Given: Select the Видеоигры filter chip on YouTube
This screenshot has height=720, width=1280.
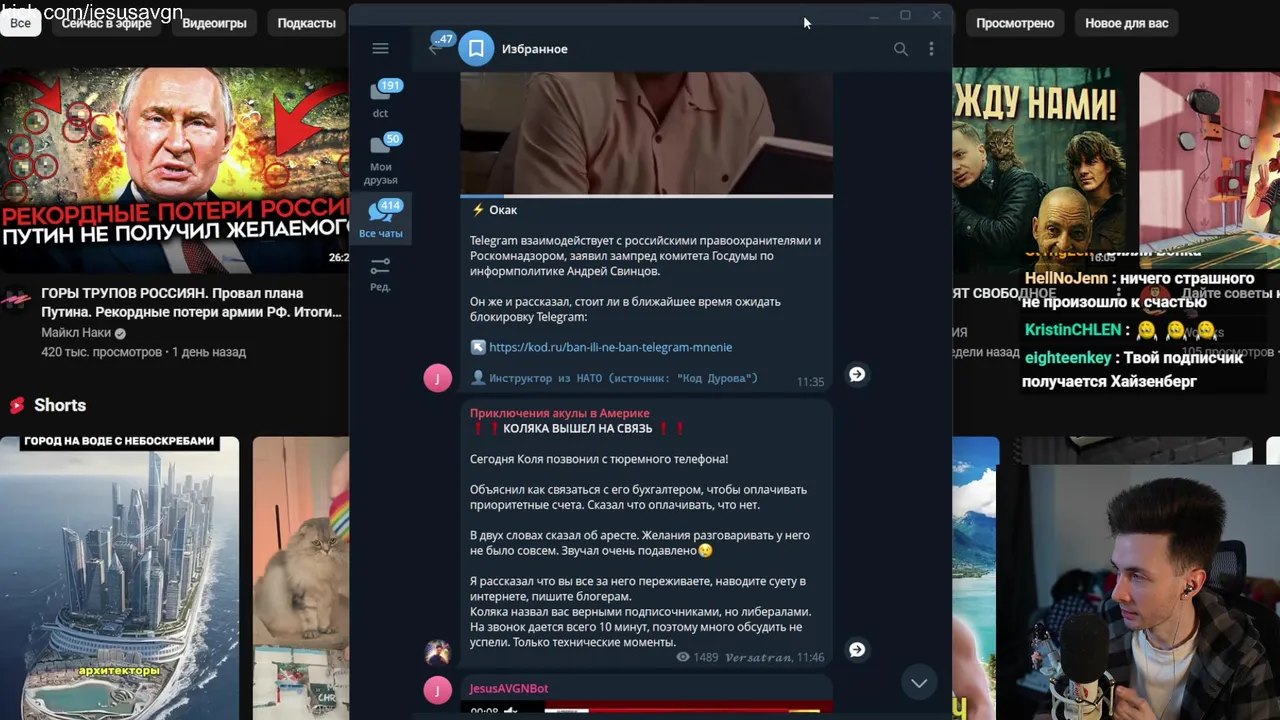Looking at the screenshot, I should point(214,23).
